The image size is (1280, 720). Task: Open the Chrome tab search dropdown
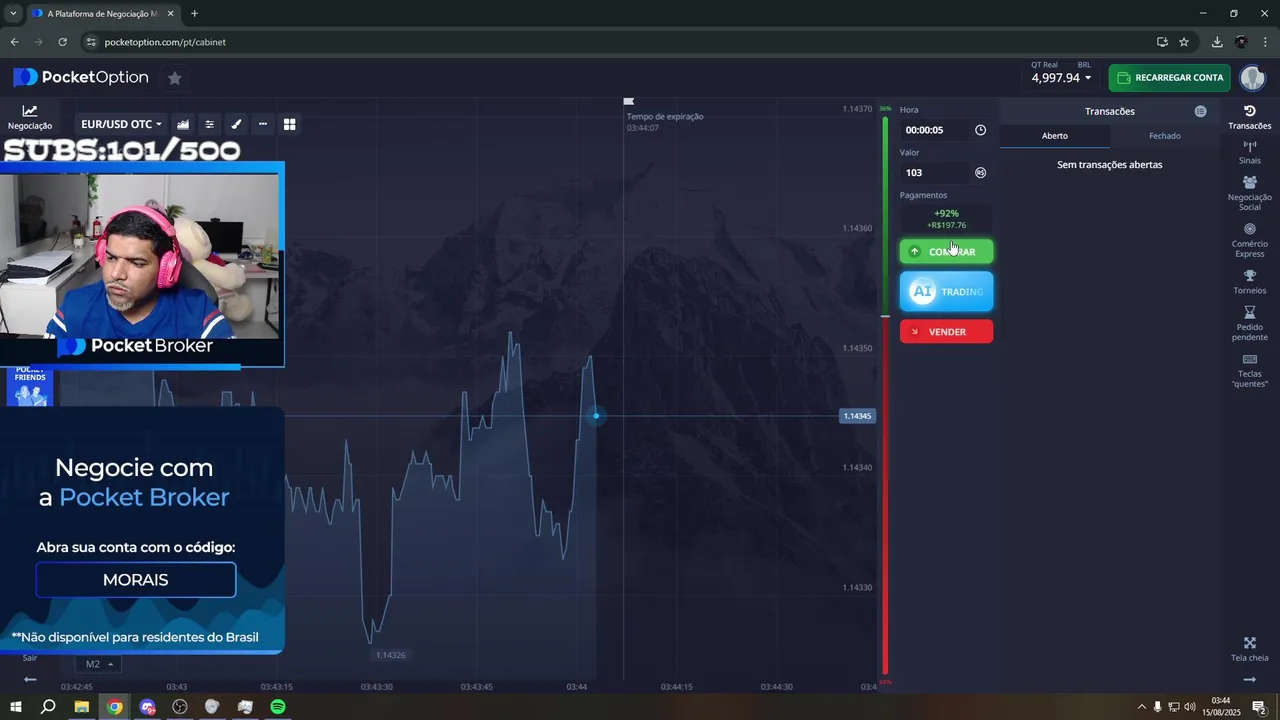[13, 13]
